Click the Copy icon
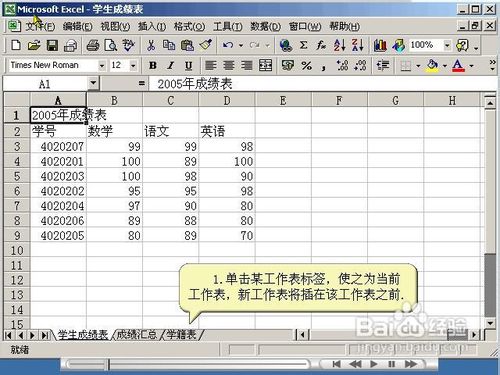The height and width of the screenshot is (375, 500). pyautogui.click(x=169, y=45)
